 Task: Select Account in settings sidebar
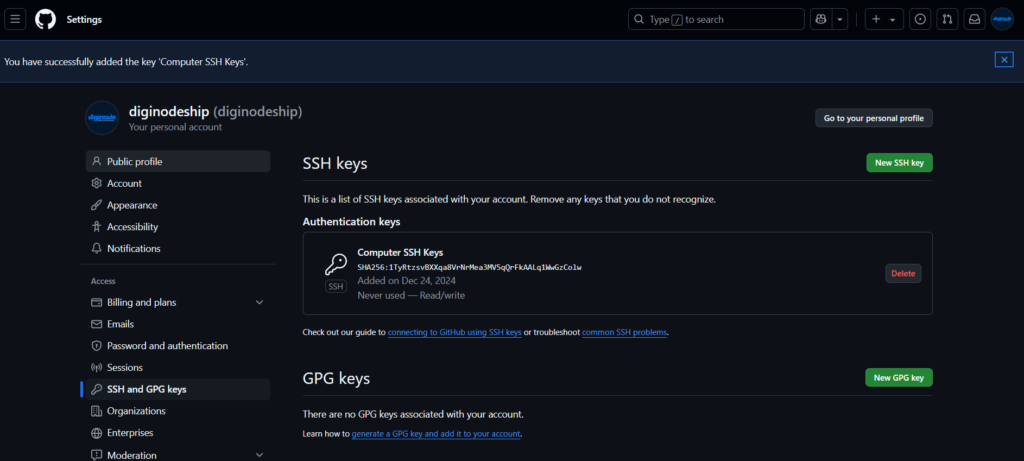(x=178, y=183)
